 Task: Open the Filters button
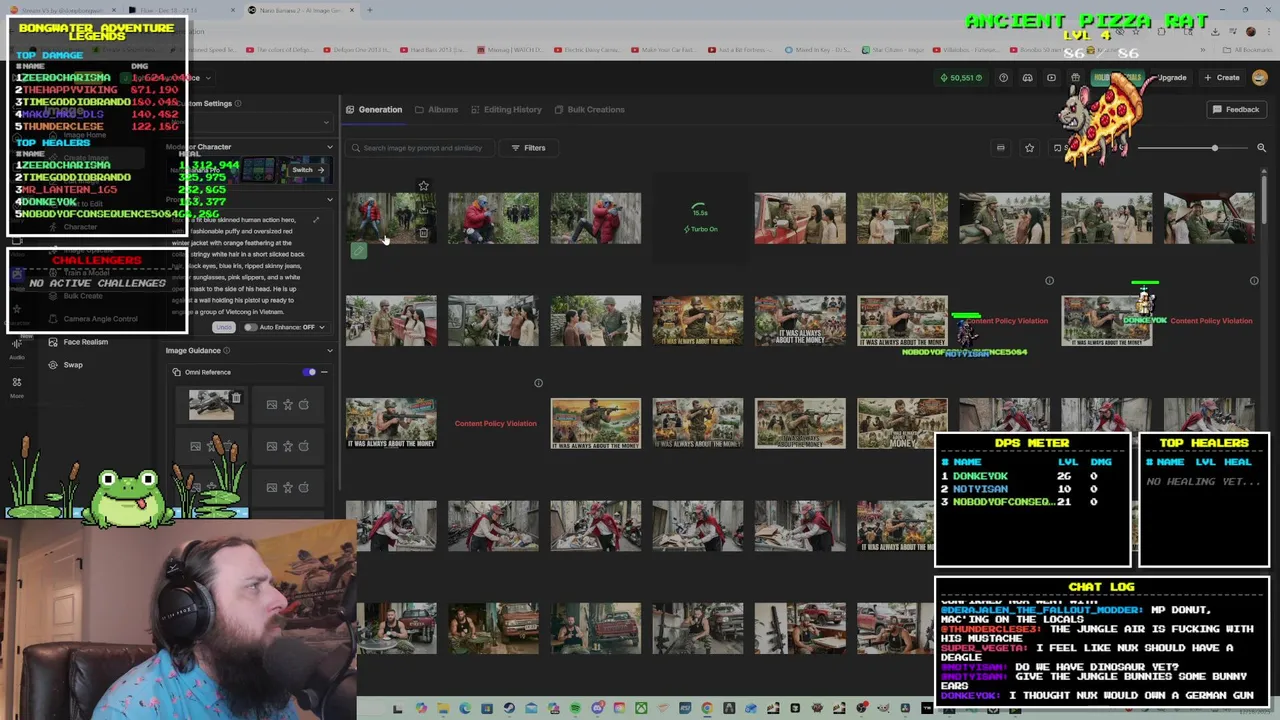(528, 148)
